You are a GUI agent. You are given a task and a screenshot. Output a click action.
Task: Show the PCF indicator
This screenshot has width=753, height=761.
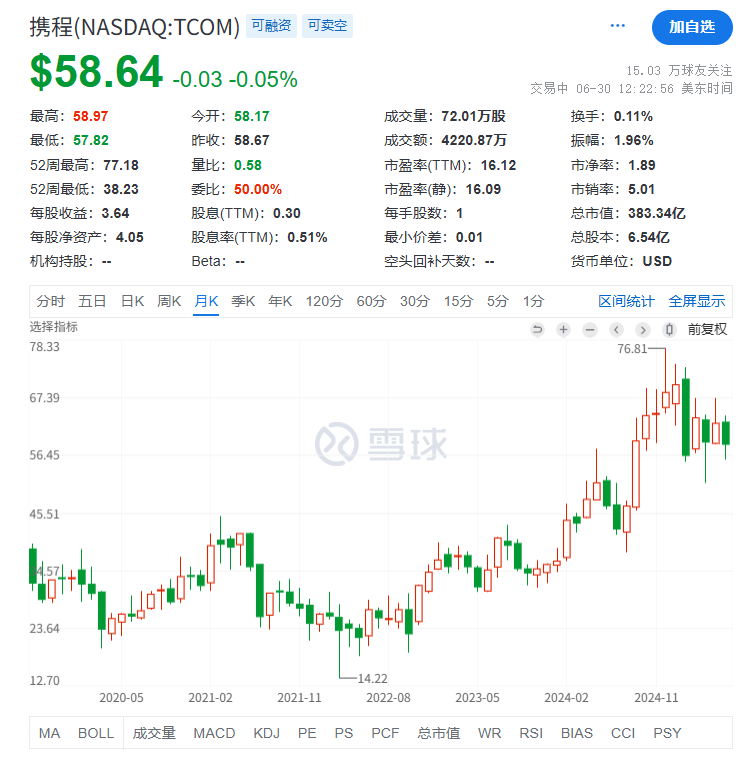pos(385,733)
